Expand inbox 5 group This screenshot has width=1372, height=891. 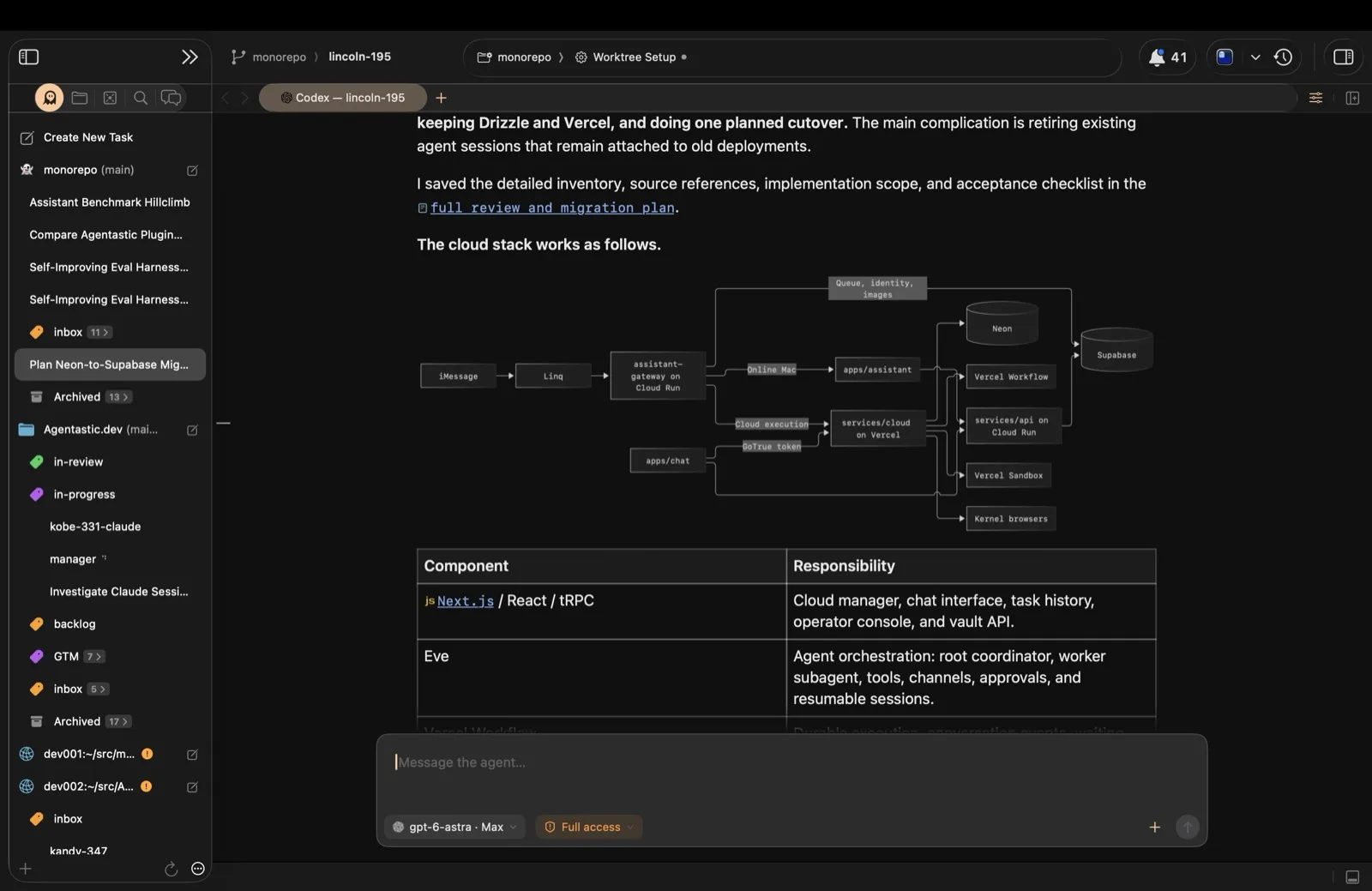[99, 689]
